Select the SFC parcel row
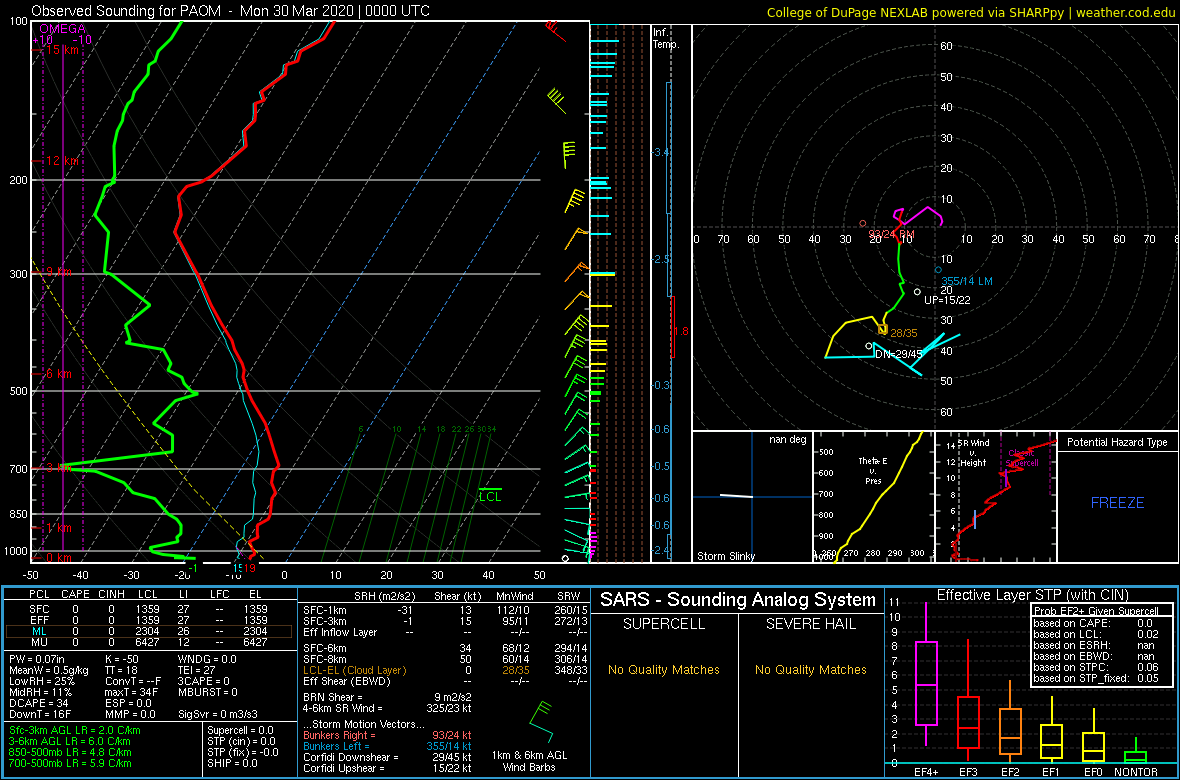The width and height of the screenshot is (1180, 780). point(149,607)
